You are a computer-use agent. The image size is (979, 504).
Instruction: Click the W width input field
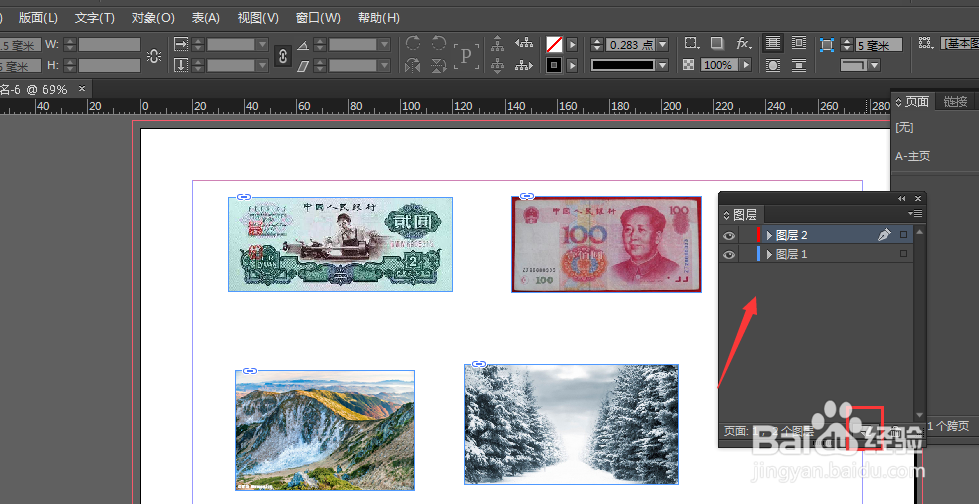click(x=109, y=45)
